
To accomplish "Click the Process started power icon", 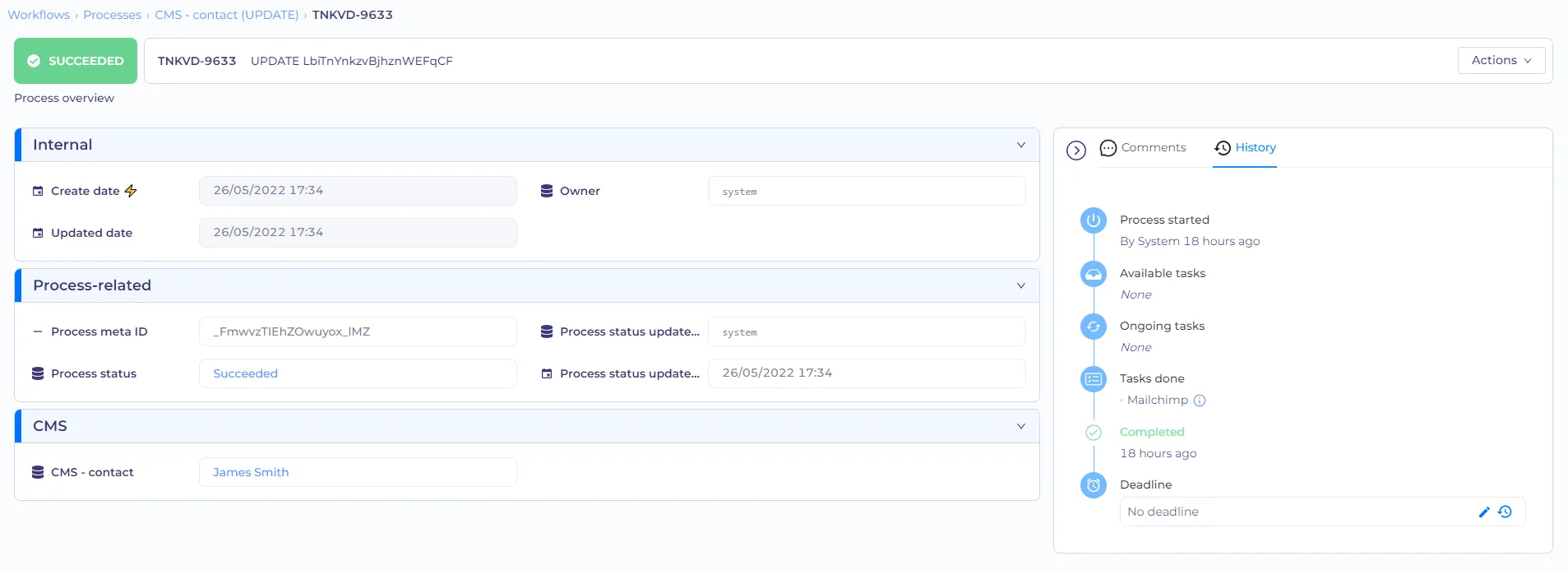I will pyautogui.click(x=1094, y=220).
